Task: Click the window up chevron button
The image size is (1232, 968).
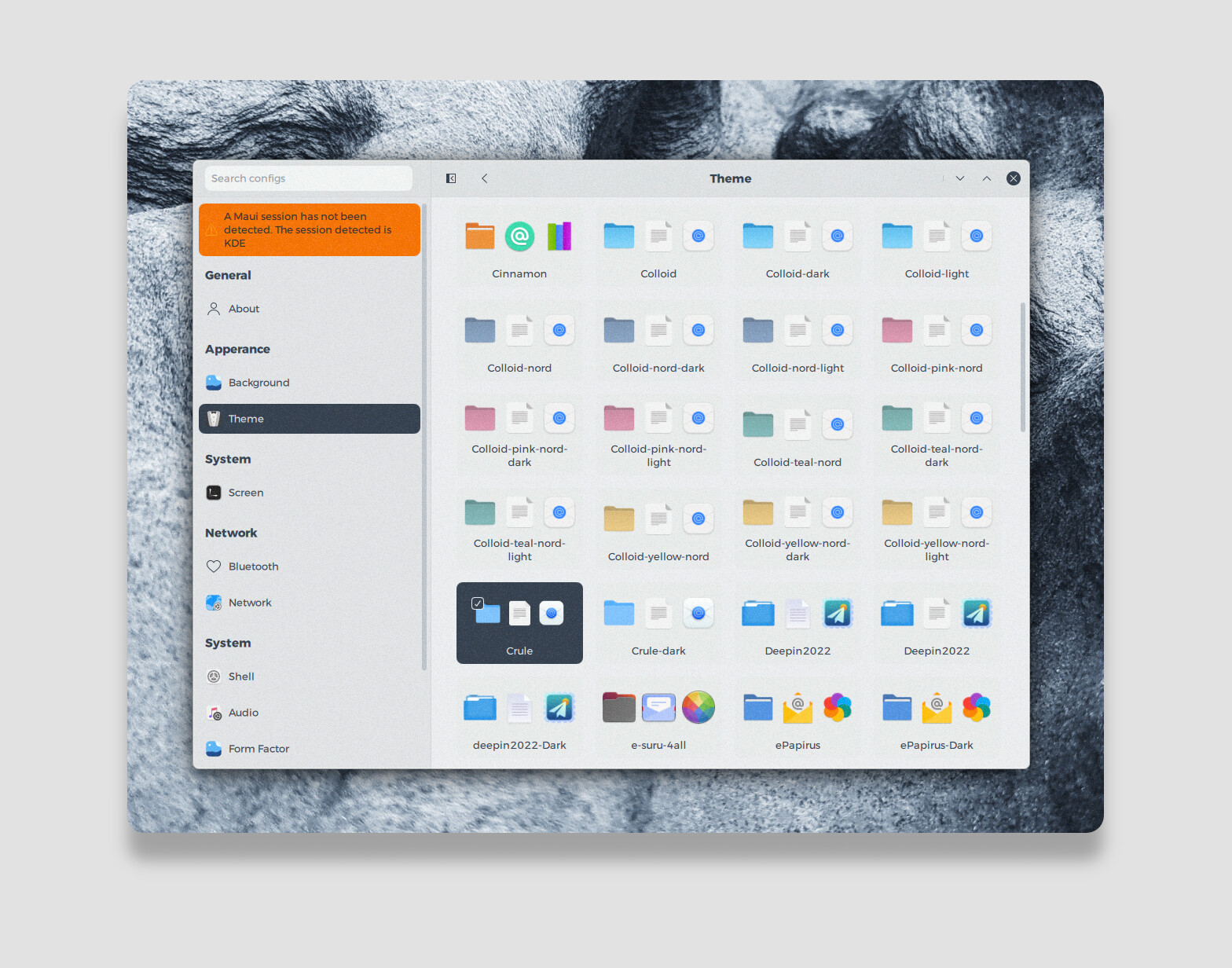Action: point(987,178)
